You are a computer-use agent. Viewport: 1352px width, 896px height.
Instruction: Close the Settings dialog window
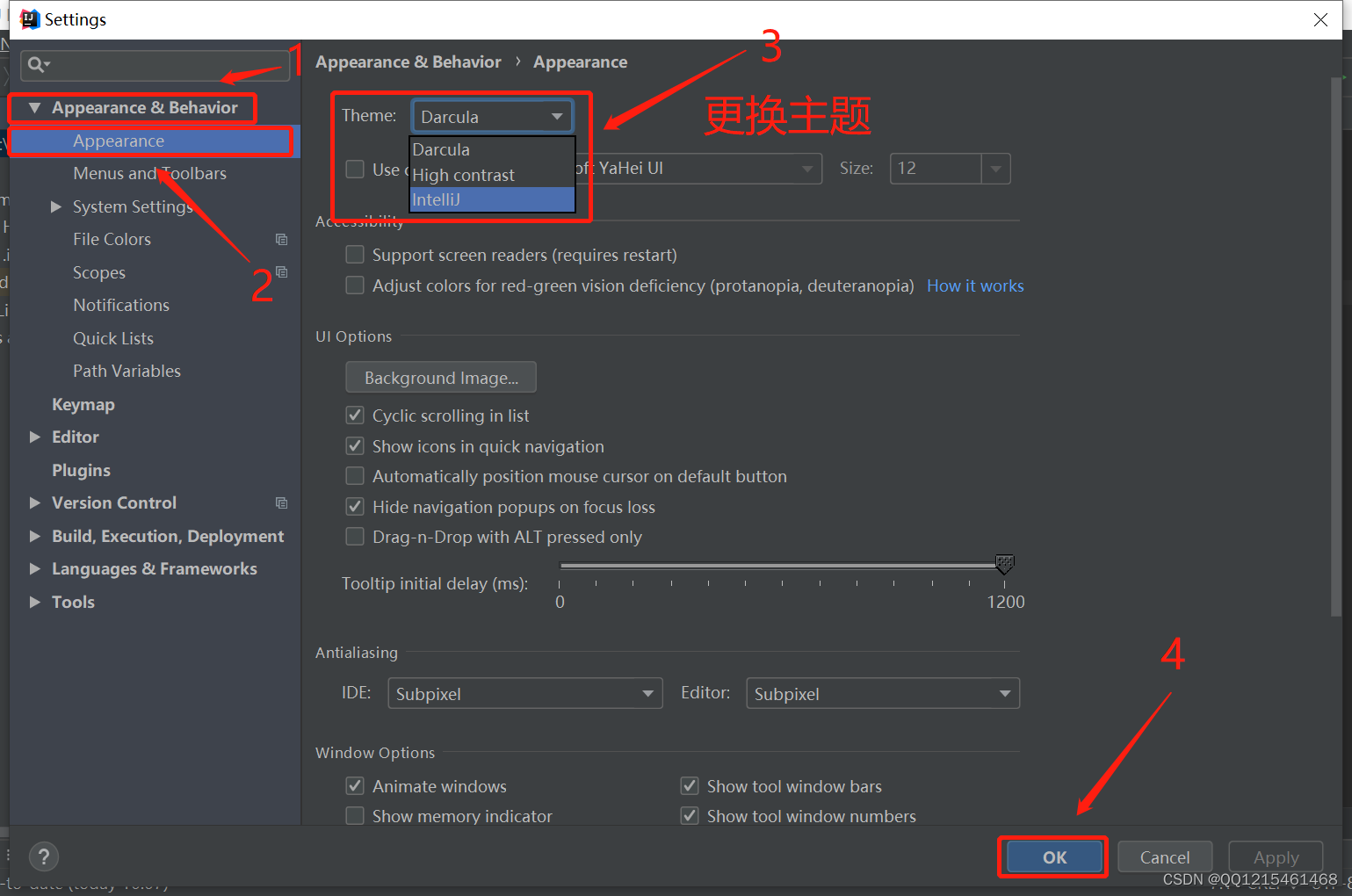coord(1320,19)
